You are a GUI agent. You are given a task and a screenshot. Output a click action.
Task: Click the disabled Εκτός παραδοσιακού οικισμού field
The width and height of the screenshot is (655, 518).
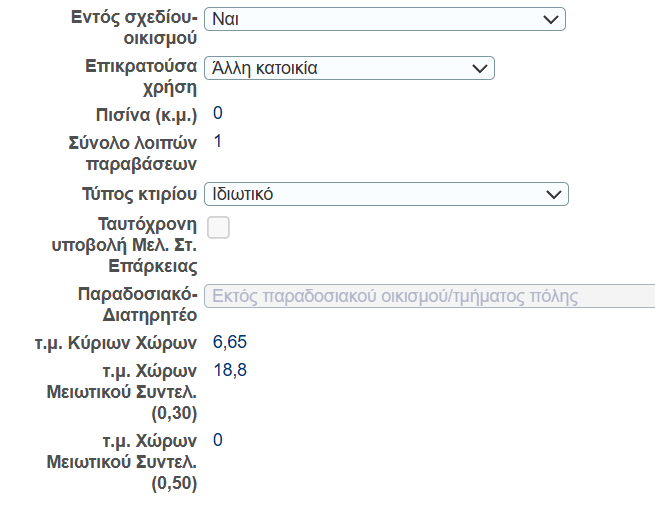point(430,296)
